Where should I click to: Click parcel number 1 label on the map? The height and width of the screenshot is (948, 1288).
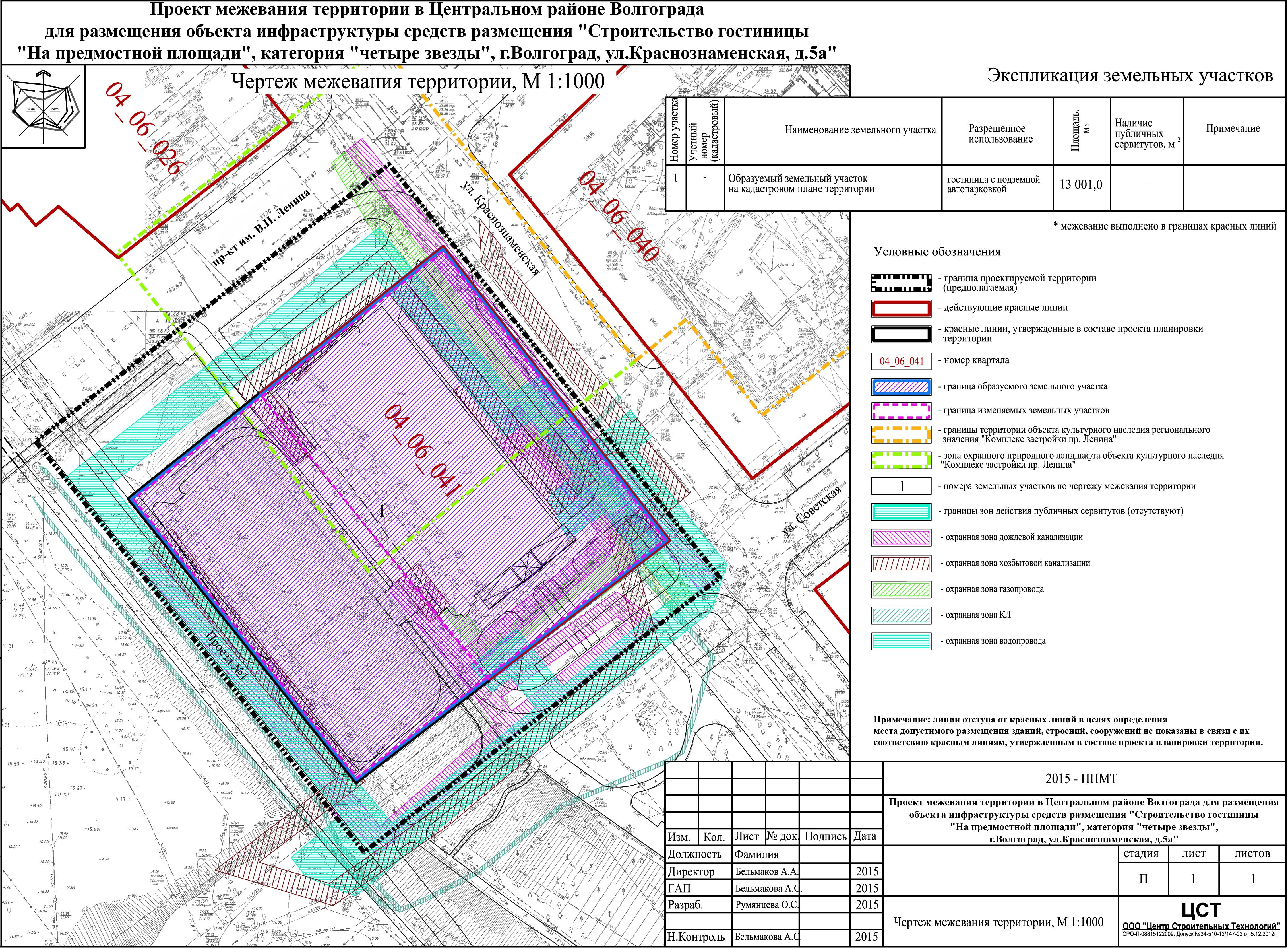point(382,511)
